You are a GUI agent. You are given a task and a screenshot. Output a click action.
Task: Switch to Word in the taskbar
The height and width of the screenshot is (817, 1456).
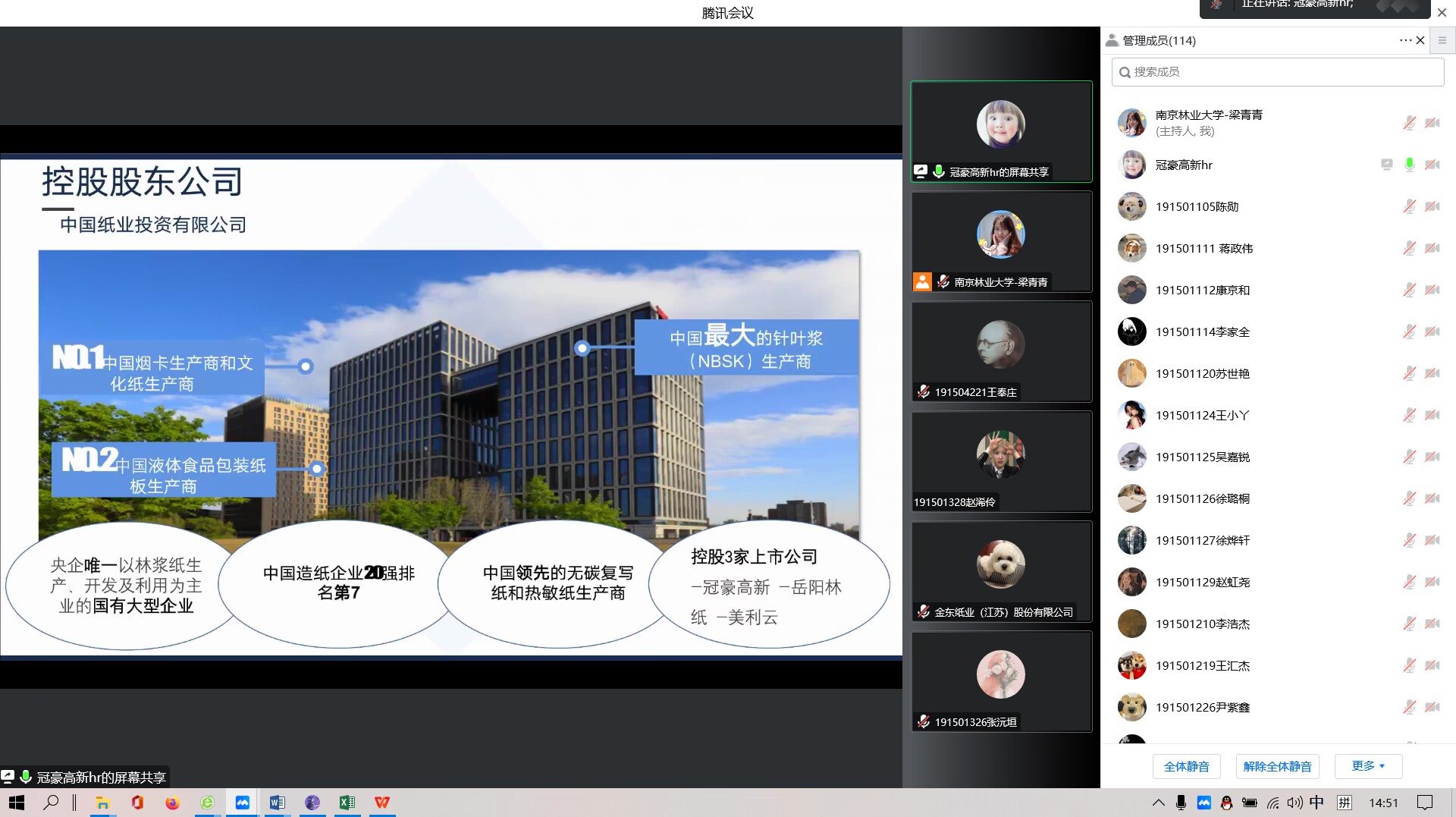(x=277, y=803)
